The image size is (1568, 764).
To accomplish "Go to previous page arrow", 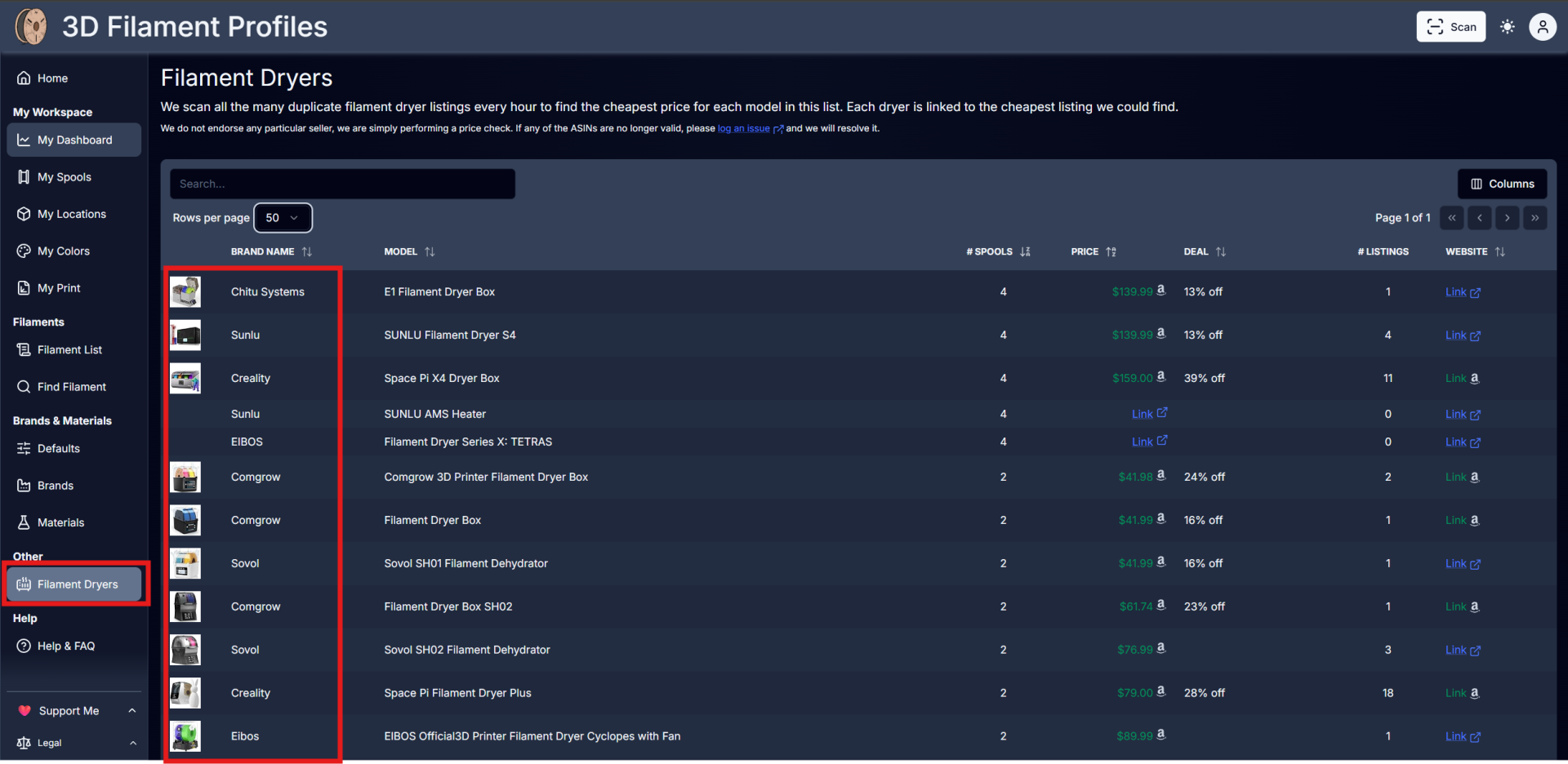I will pos(1479,218).
